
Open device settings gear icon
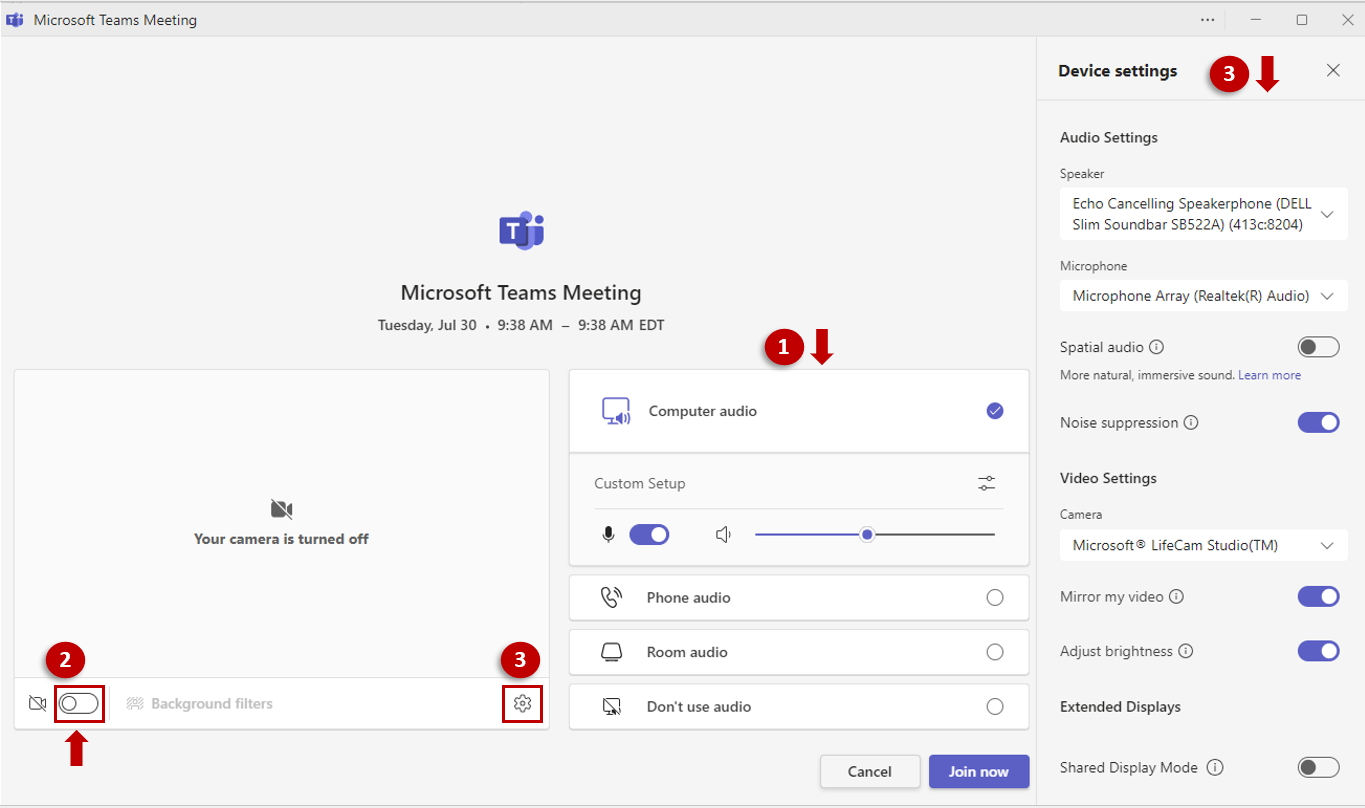[522, 704]
